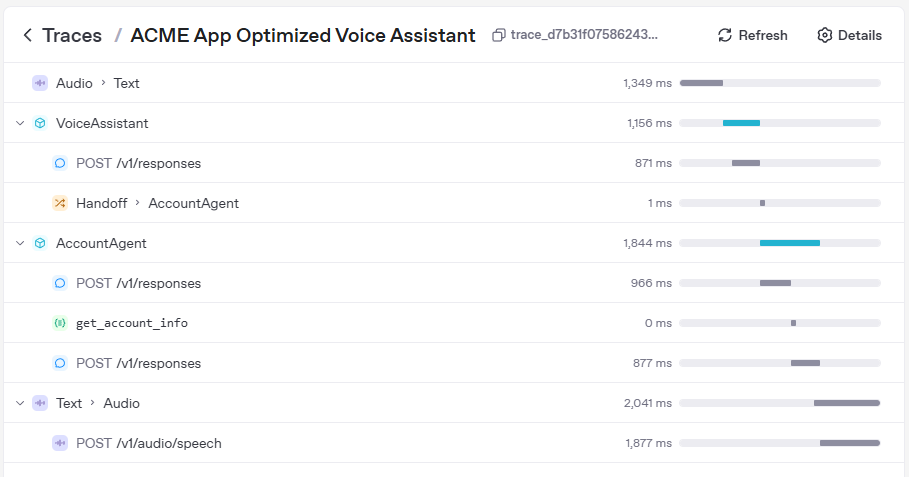Select the VoiceAssistant row label
This screenshot has height=477, width=909.
(102, 123)
